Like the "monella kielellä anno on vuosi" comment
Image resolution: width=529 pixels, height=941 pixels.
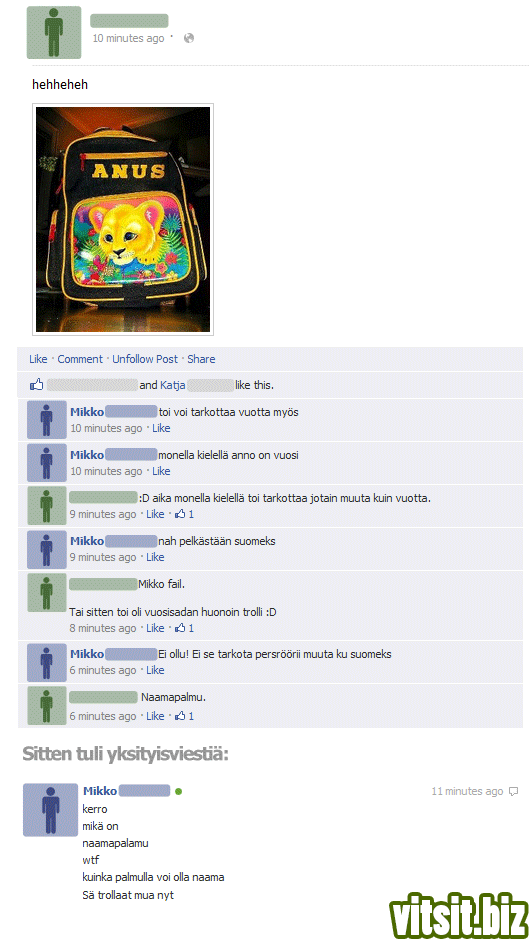[161, 471]
